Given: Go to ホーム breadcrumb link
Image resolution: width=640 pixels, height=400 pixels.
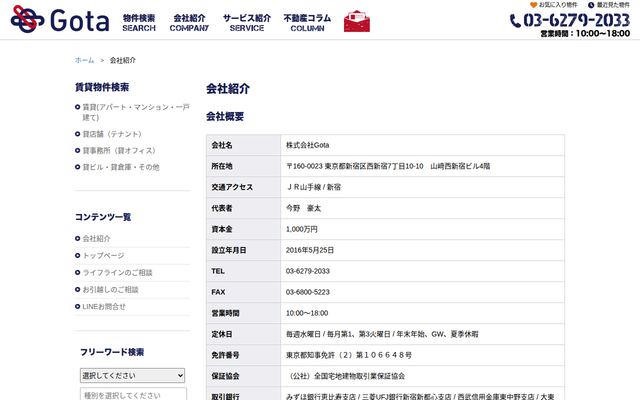Looking at the screenshot, I should 84,60.
